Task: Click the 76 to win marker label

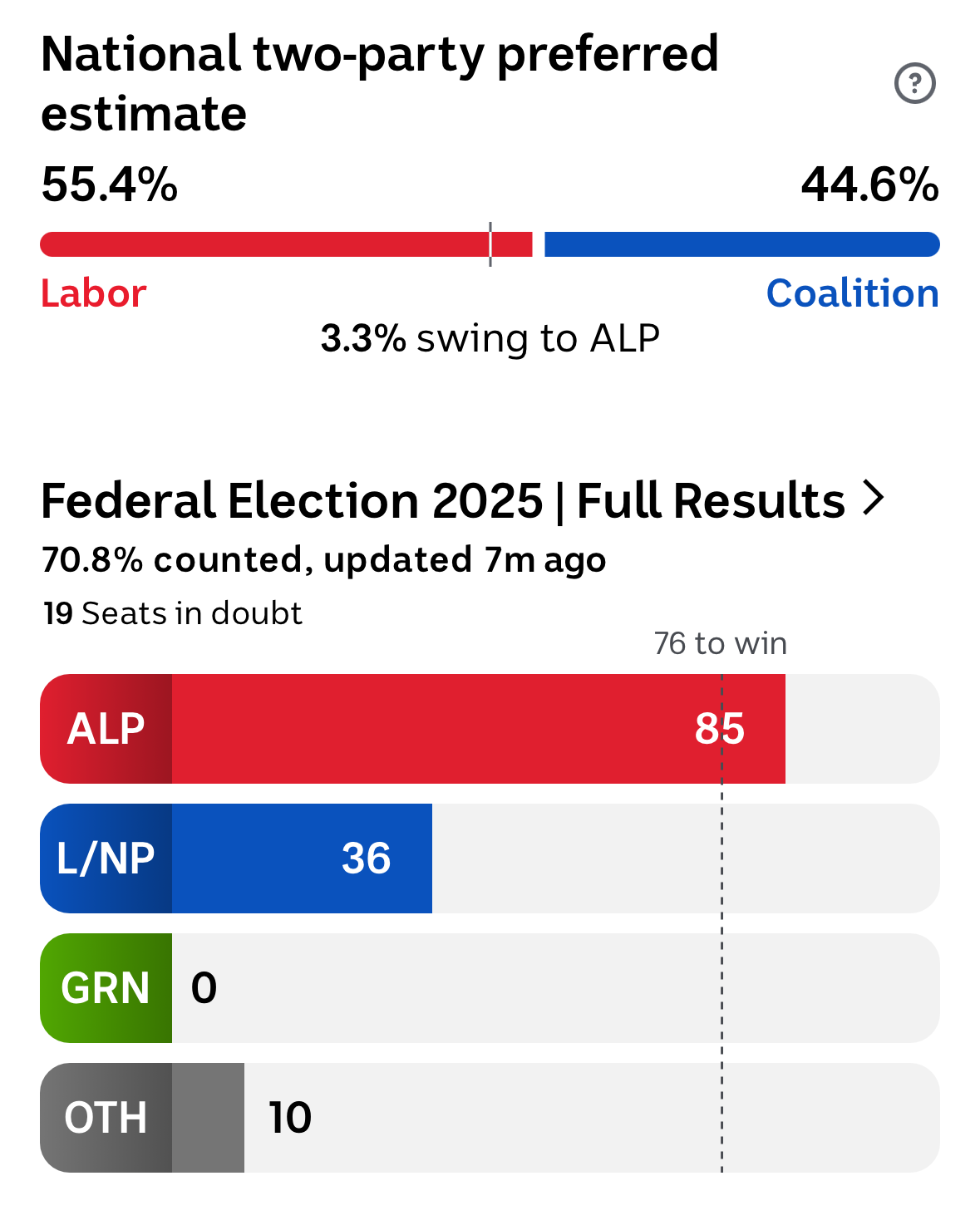Action: 720,643
